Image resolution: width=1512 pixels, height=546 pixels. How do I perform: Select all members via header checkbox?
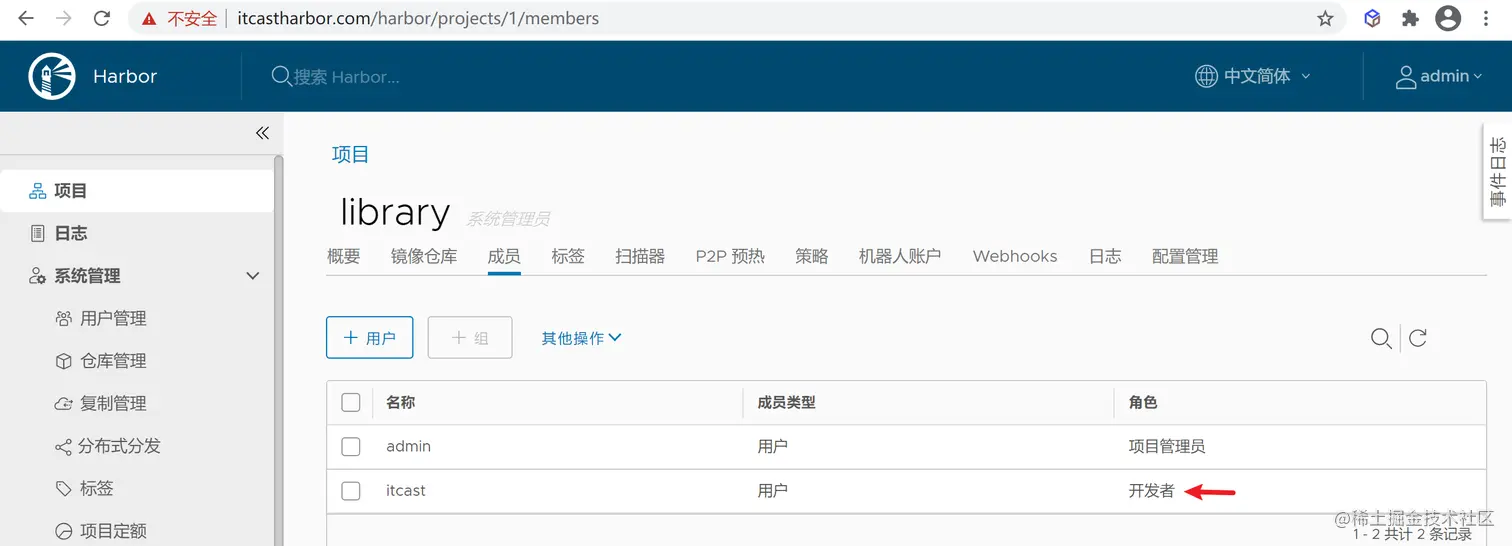(x=351, y=402)
